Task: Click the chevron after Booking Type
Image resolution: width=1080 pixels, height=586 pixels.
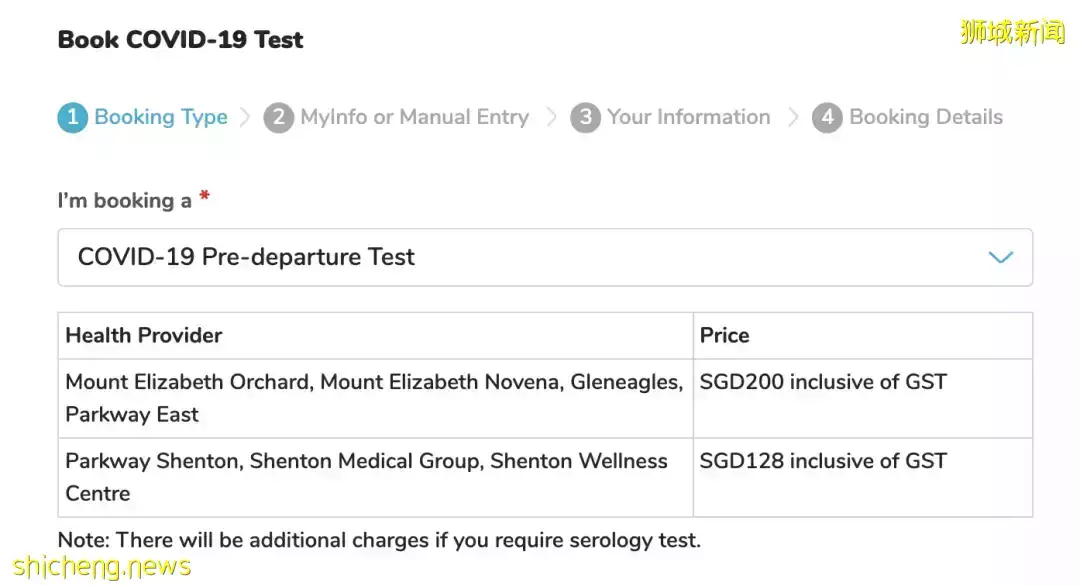Action: click(x=245, y=118)
